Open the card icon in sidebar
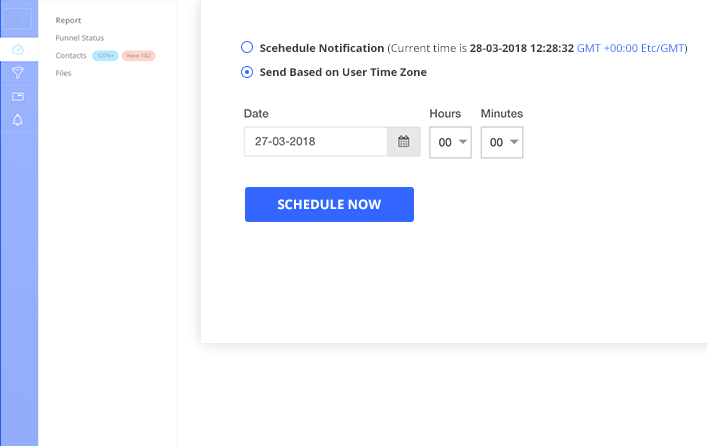Viewport: 707px width, 446px height. click(x=18, y=97)
